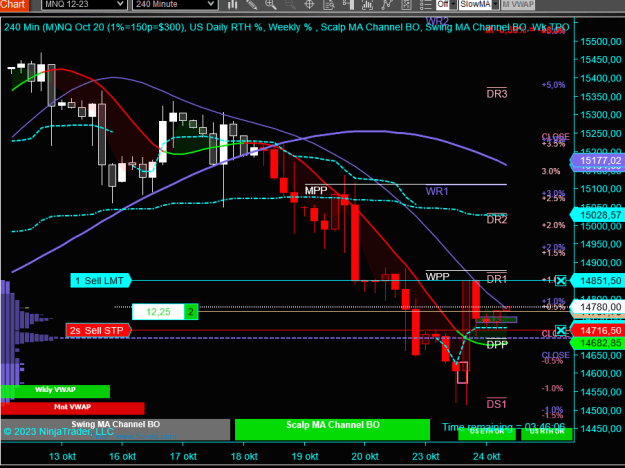The width and height of the screenshot is (625, 468).
Task: Open the list icon before the Off dropdown
Action: click(x=425, y=4)
